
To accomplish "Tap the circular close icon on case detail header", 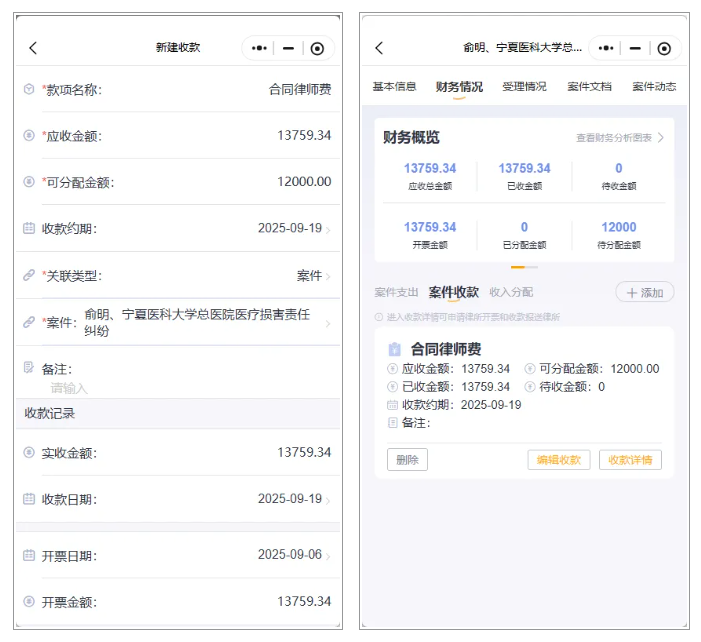I will pyautogui.click(x=663, y=48).
